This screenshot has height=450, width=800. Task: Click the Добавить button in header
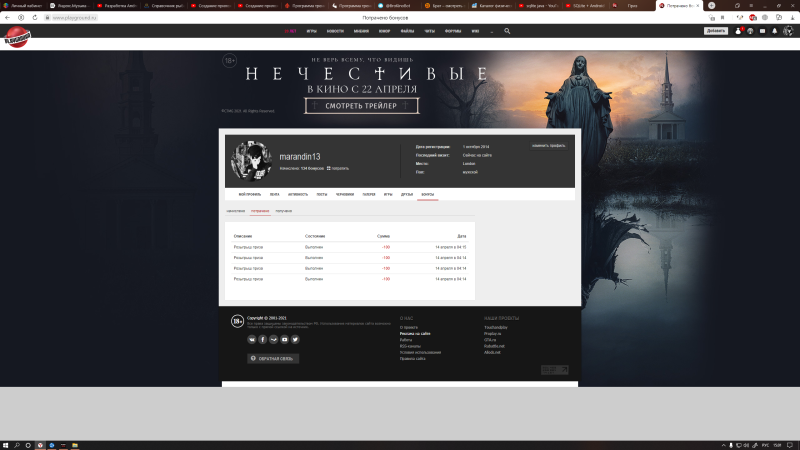[716, 31]
